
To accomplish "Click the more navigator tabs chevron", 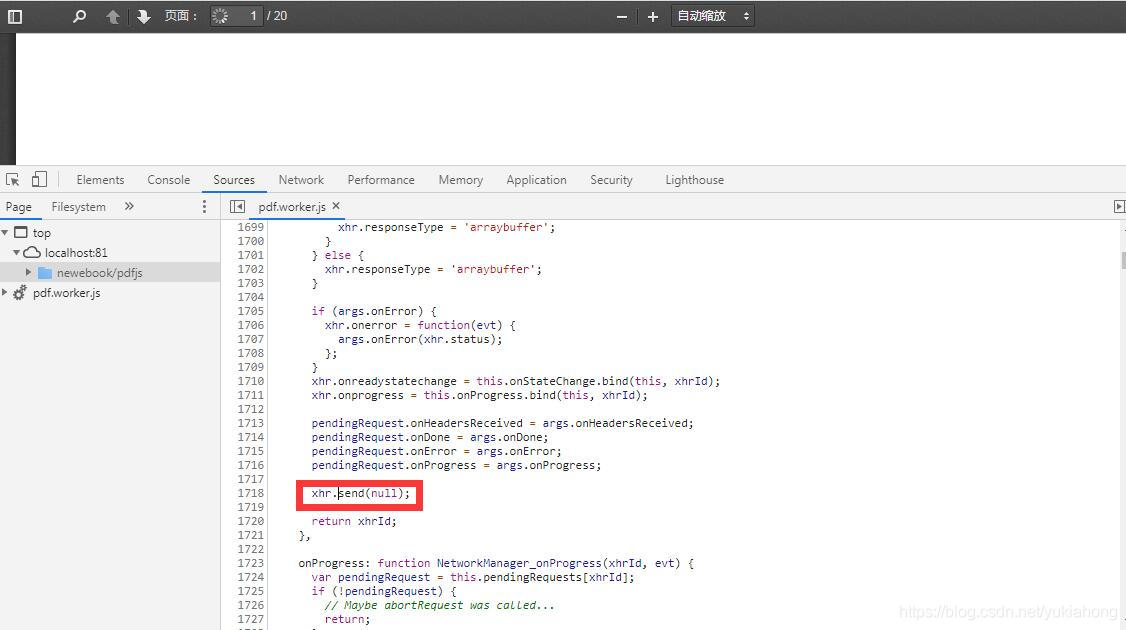I will point(128,206).
